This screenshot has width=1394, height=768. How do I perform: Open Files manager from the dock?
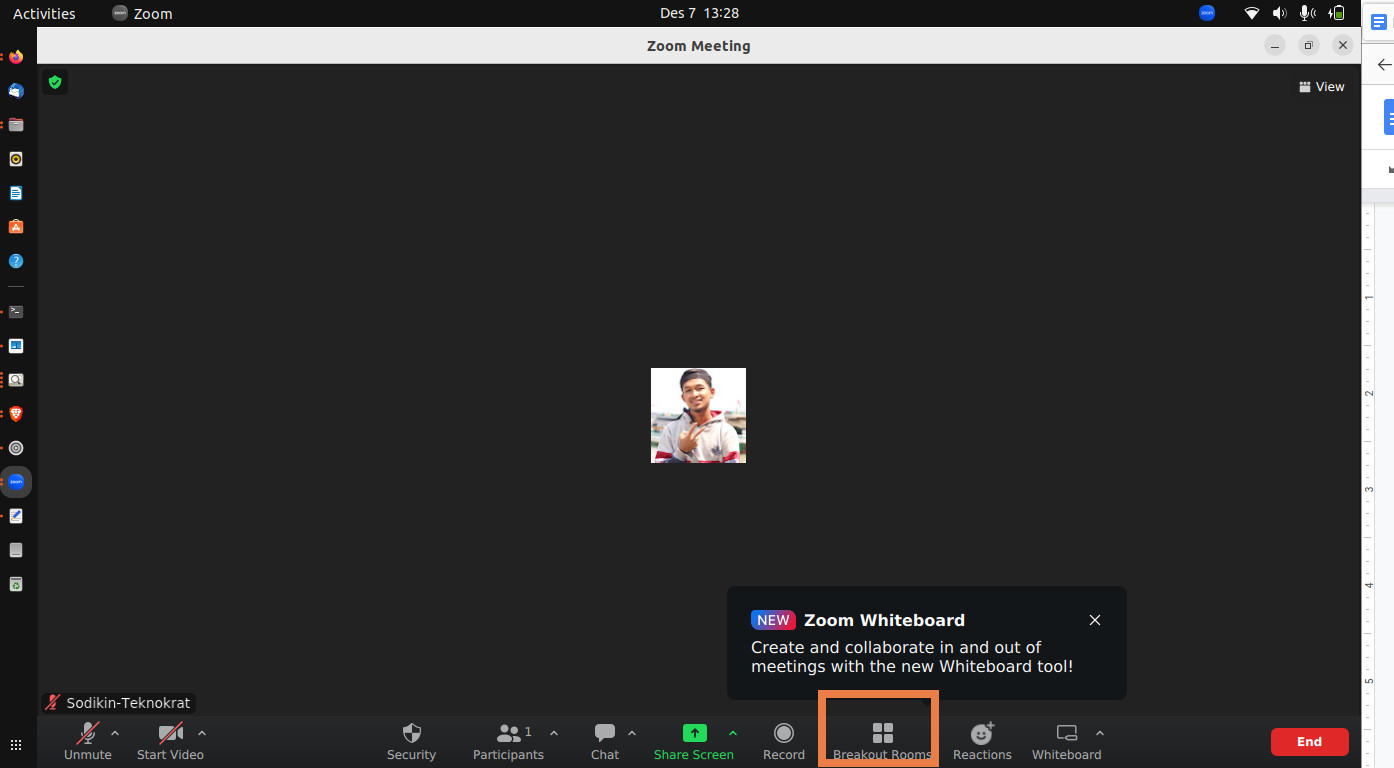tap(16, 125)
